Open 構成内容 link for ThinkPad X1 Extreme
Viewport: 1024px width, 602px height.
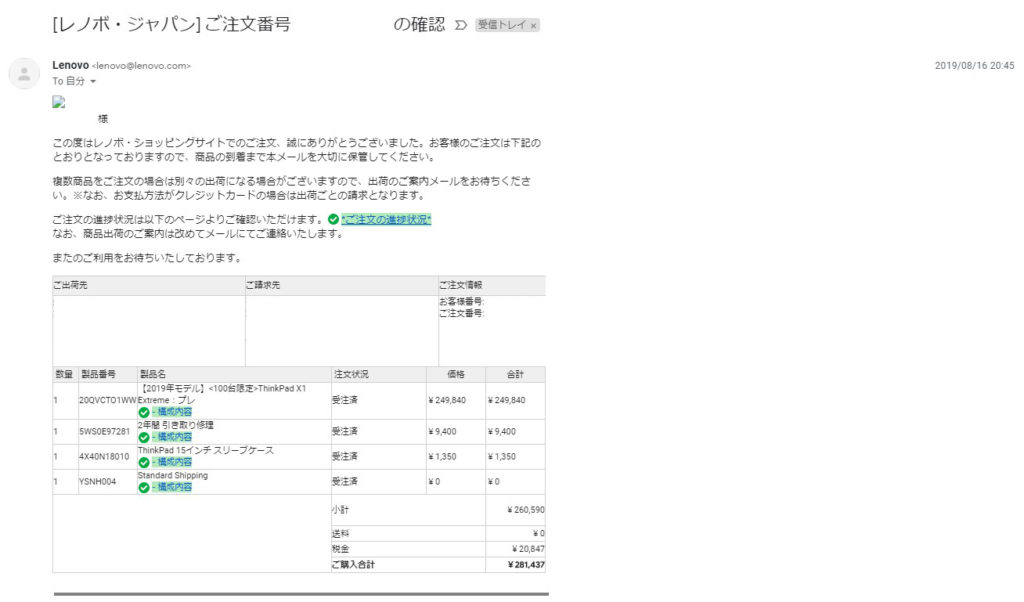pos(172,412)
